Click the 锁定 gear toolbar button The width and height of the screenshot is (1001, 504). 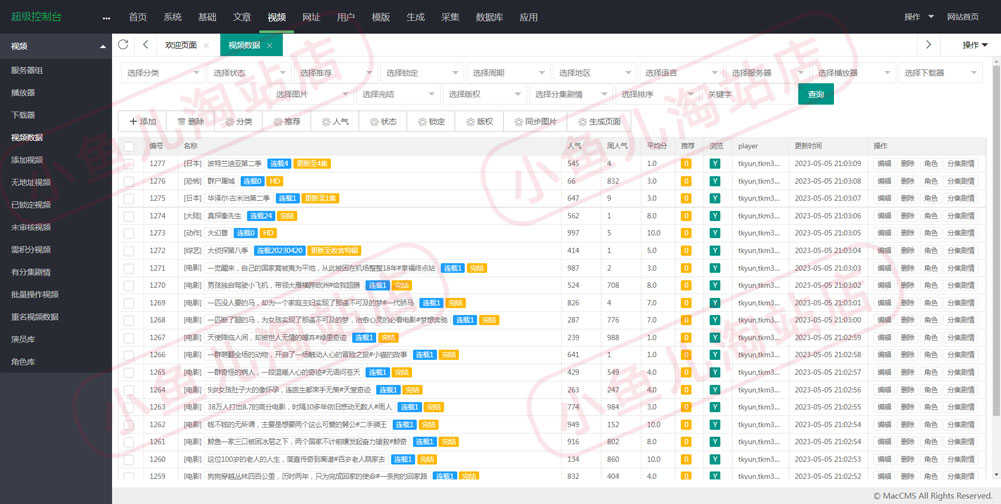pos(431,121)
